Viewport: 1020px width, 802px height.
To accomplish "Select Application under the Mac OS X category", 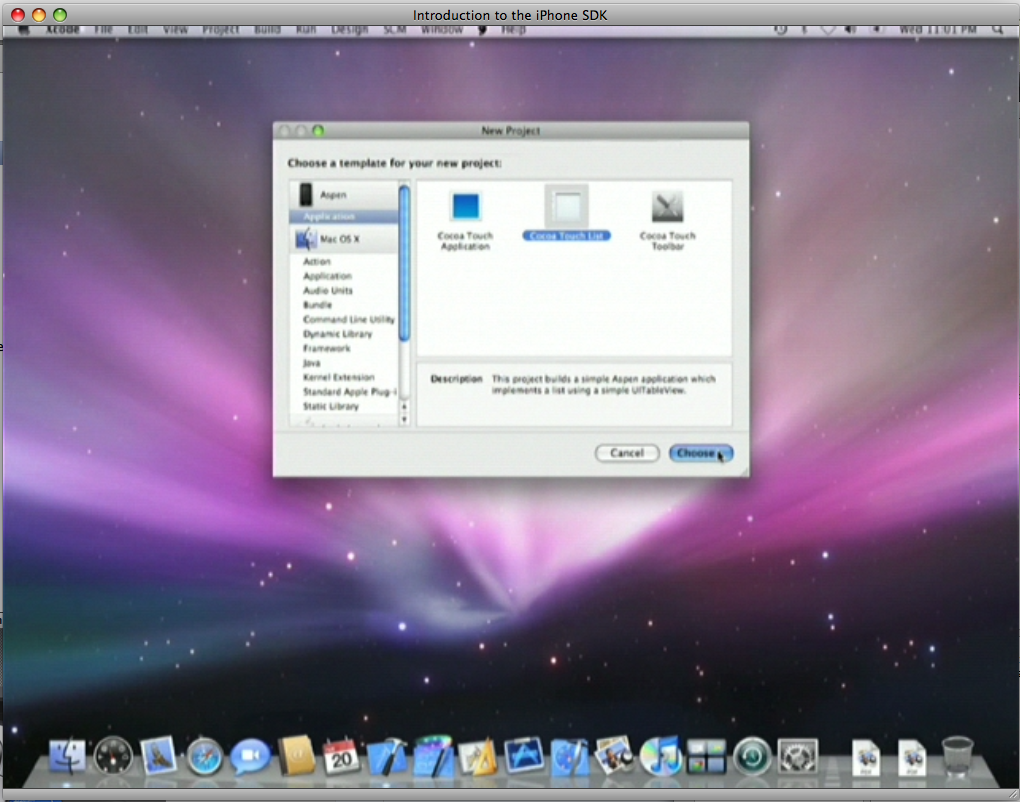I will point(327,276).
